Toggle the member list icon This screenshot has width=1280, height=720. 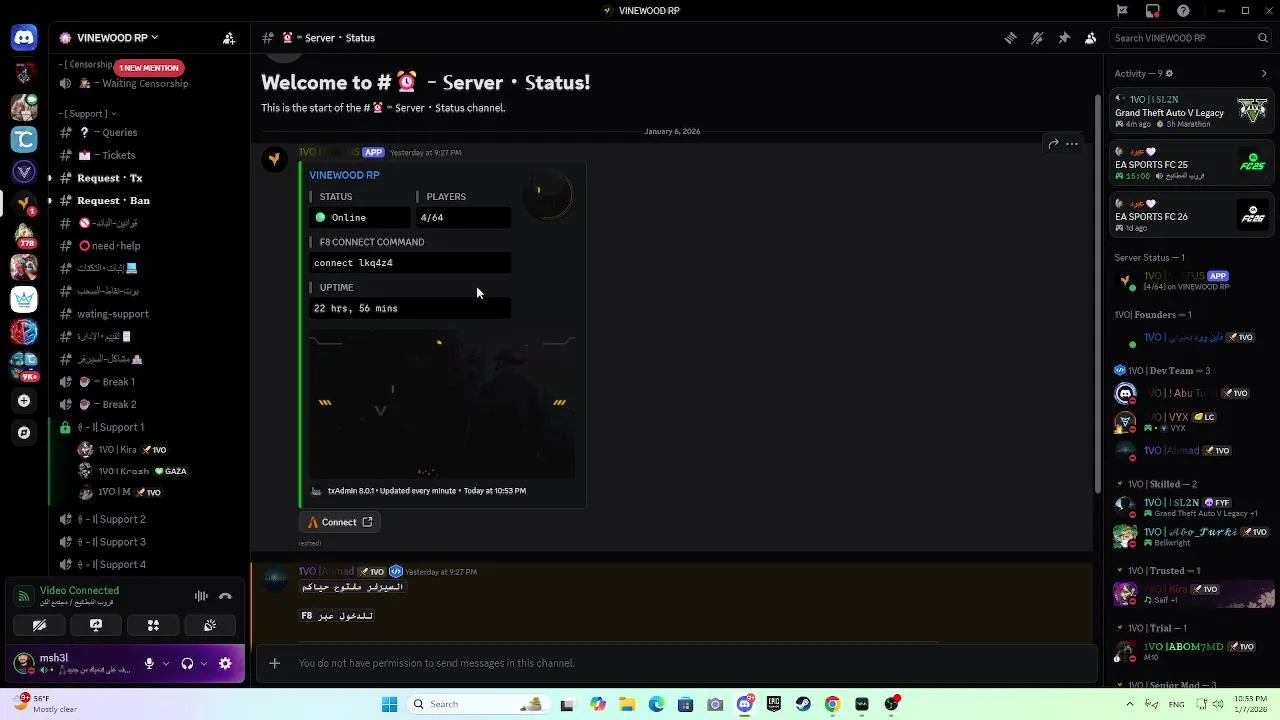1090,38
